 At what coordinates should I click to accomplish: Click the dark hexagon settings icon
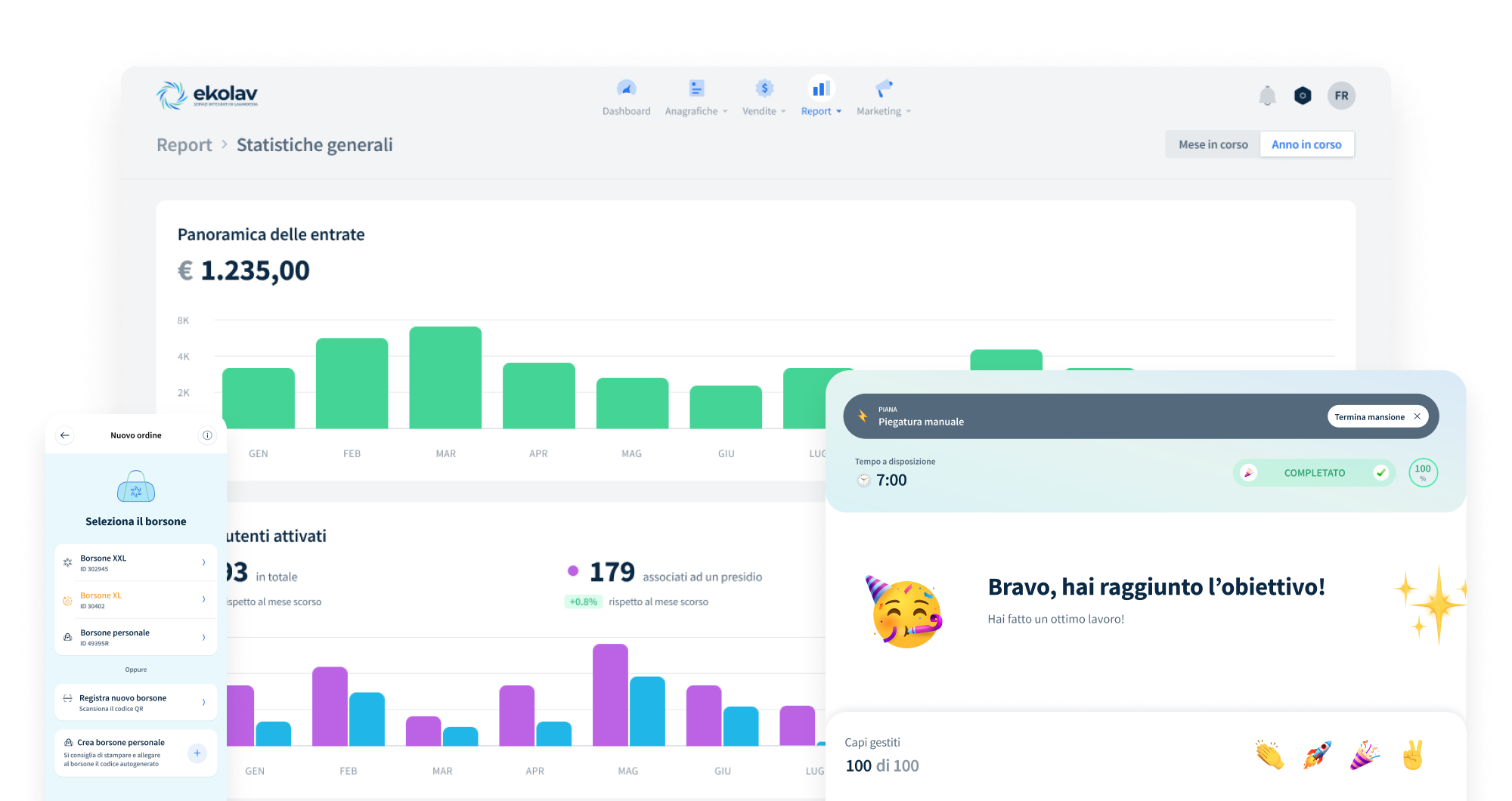click(1303, 96)
